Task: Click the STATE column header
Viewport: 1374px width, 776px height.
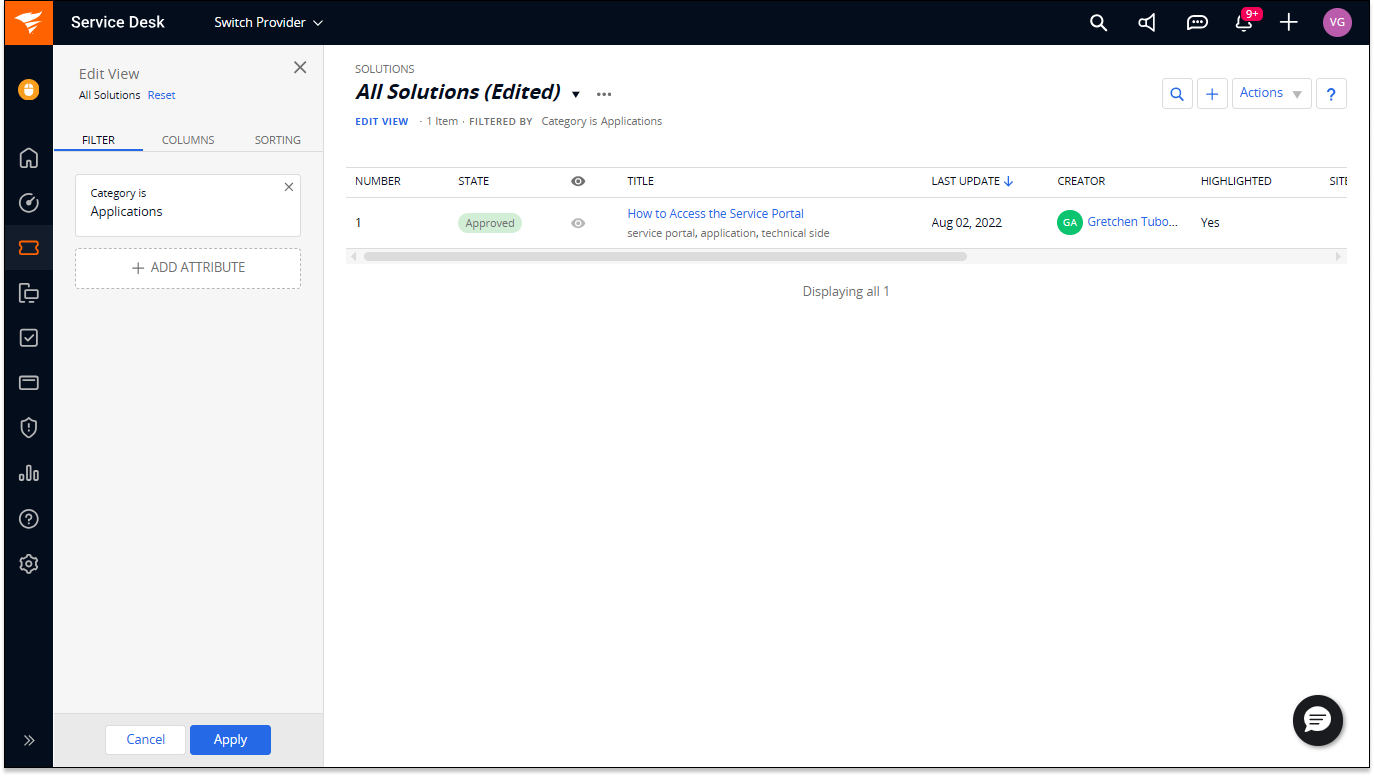Action: coord(474,181)
